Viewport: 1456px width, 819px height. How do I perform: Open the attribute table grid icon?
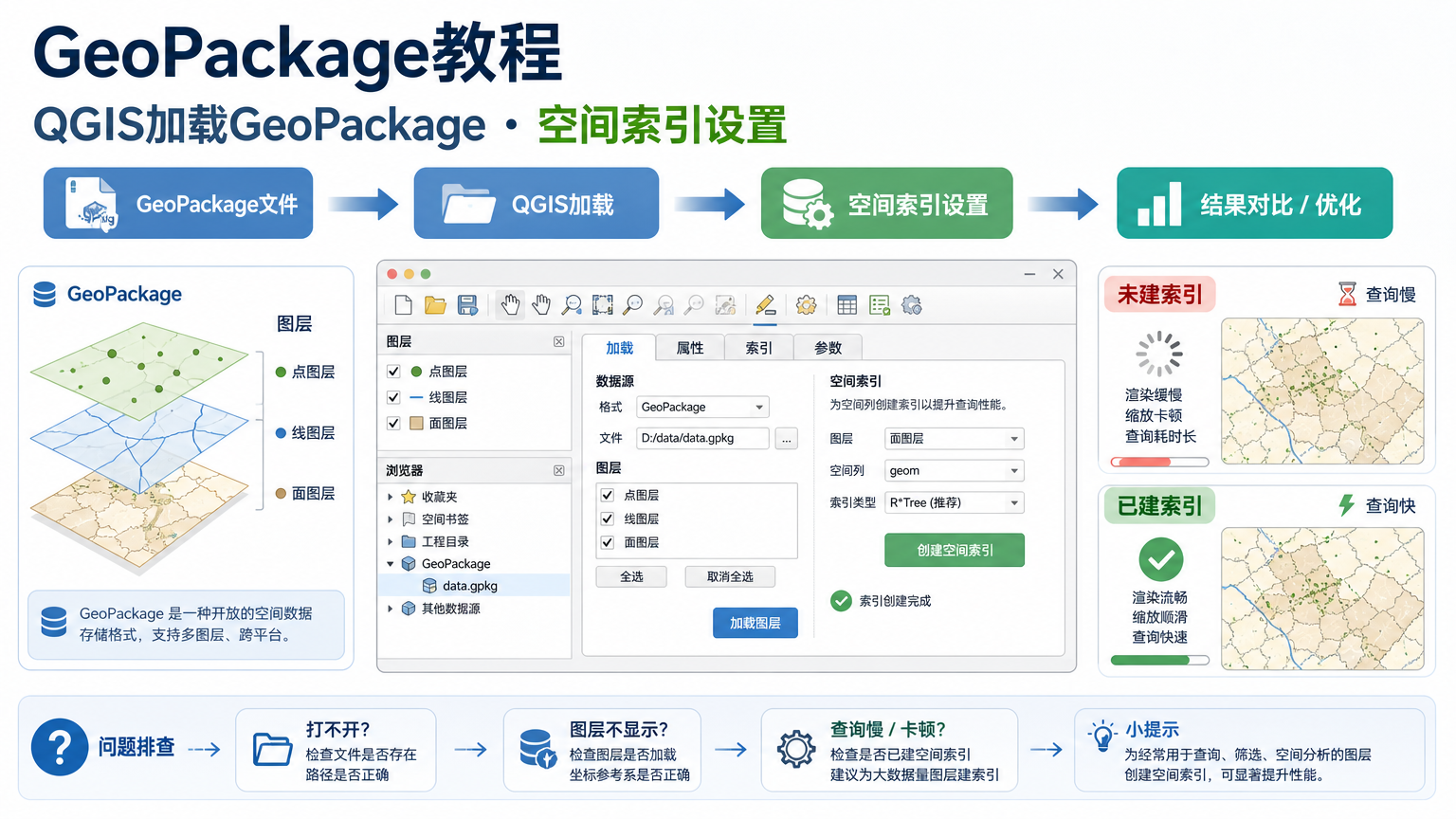point(847,305)
